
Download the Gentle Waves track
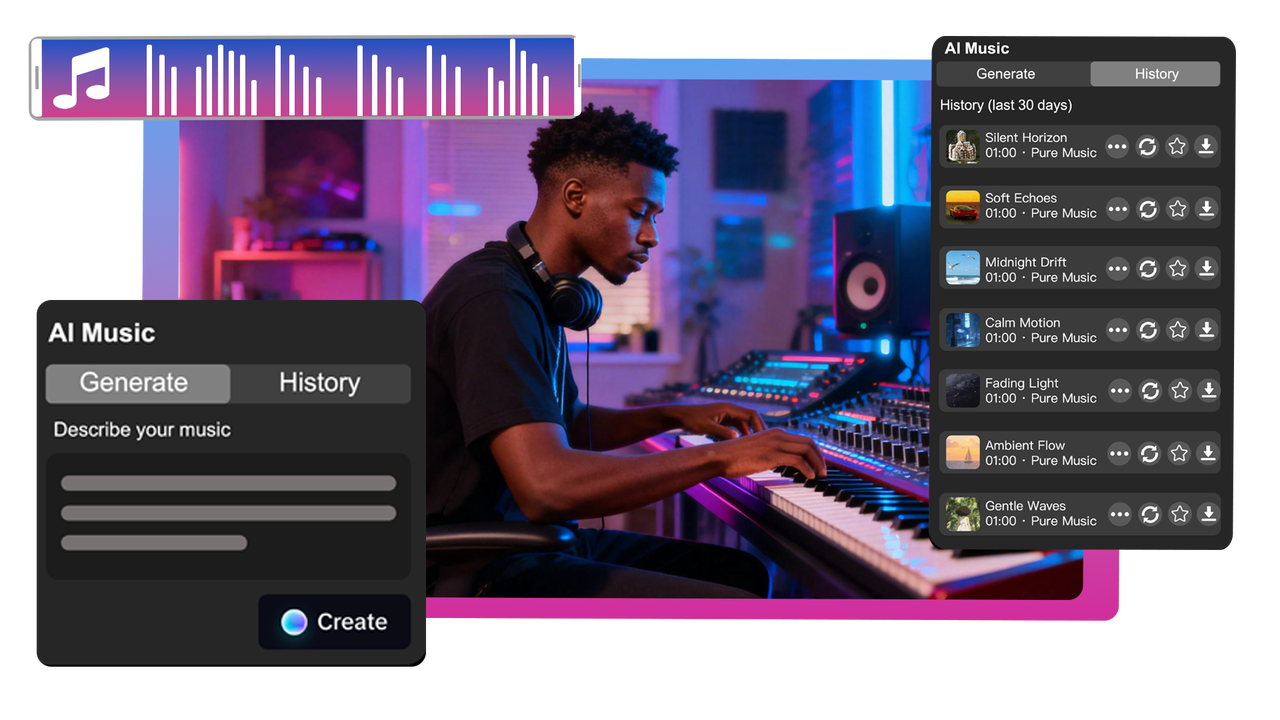[1207, 513]
